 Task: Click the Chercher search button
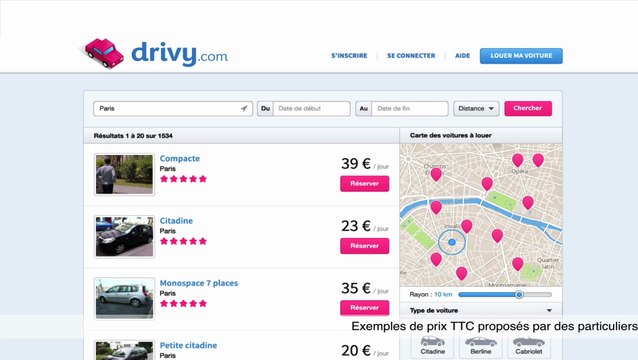(528, 109)
